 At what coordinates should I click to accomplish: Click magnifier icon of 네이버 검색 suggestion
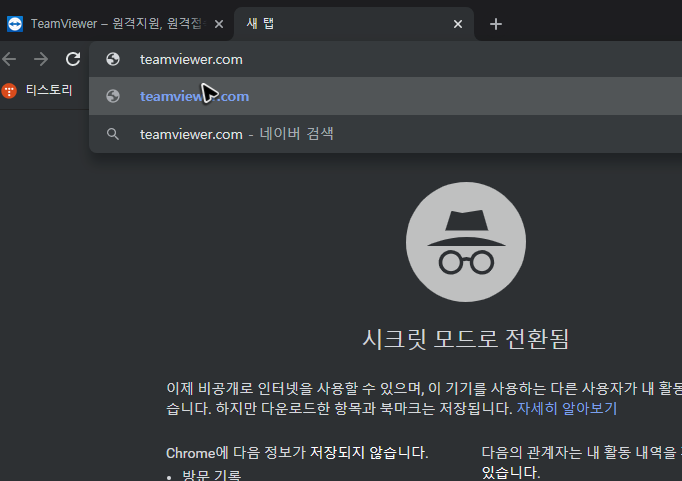pos(113,134)
